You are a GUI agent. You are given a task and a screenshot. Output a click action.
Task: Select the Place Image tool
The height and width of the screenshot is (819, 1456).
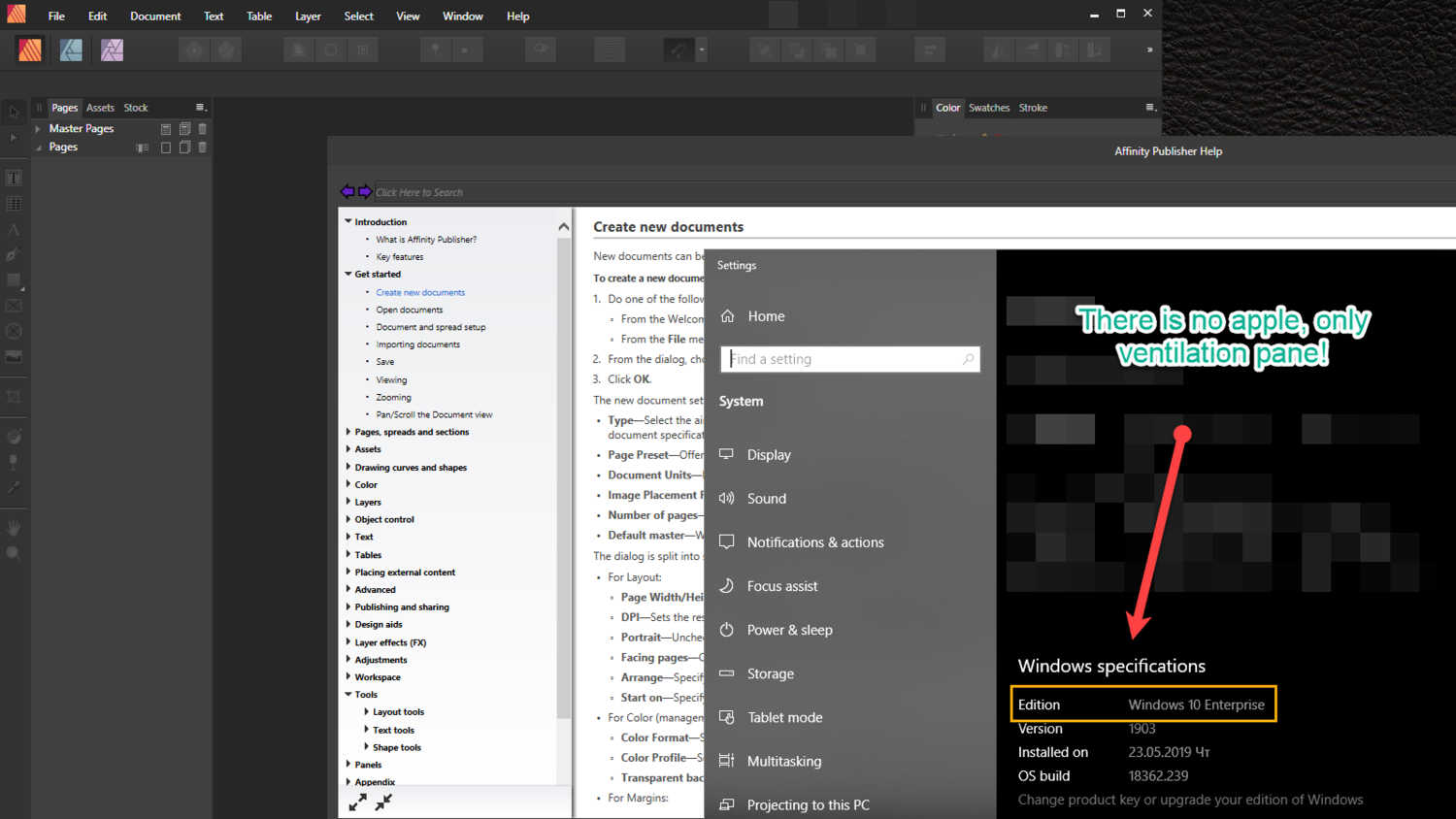click(x=14, y=356)
